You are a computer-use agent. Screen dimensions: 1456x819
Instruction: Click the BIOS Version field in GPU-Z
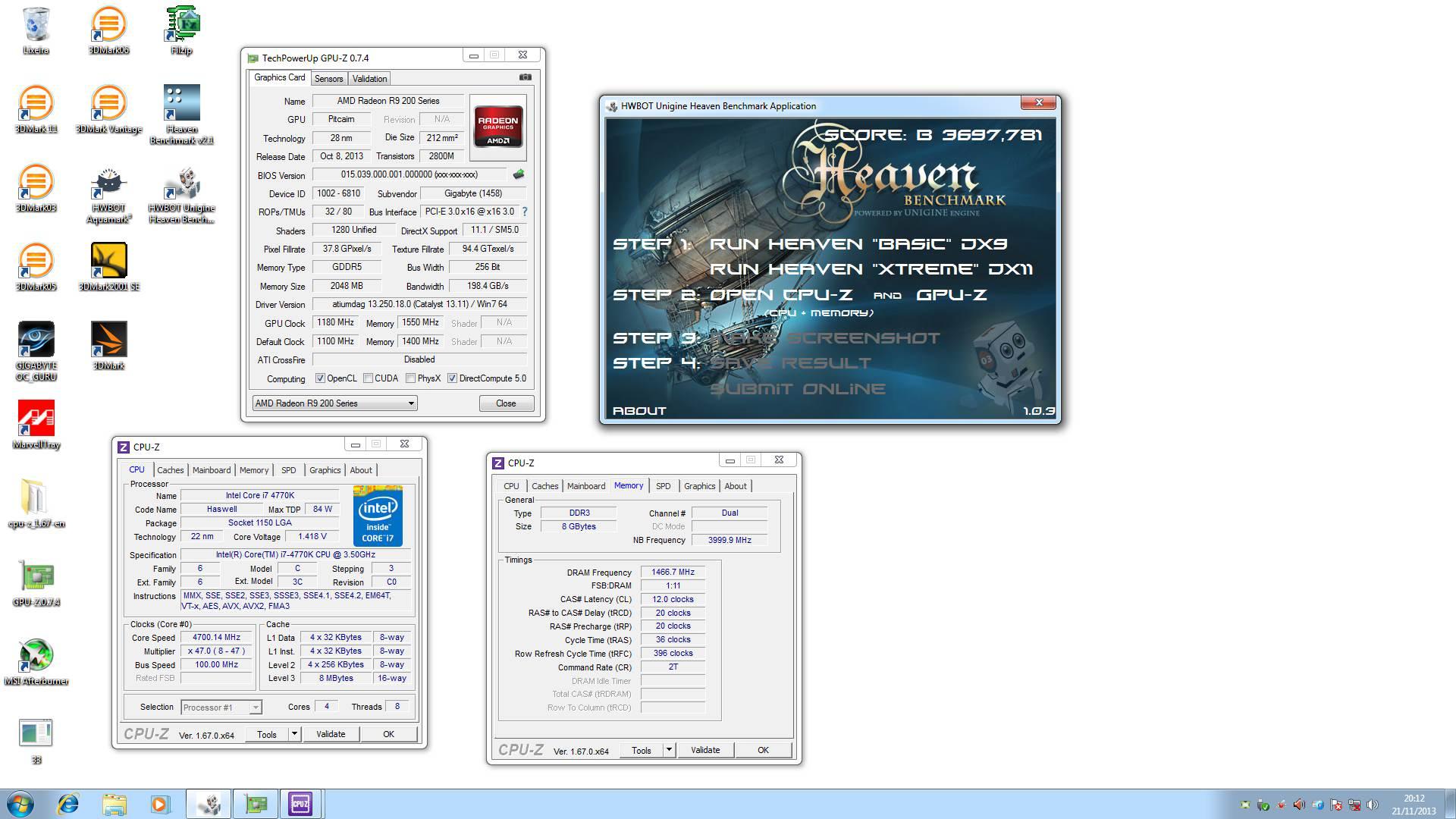(x=409, y=175)
